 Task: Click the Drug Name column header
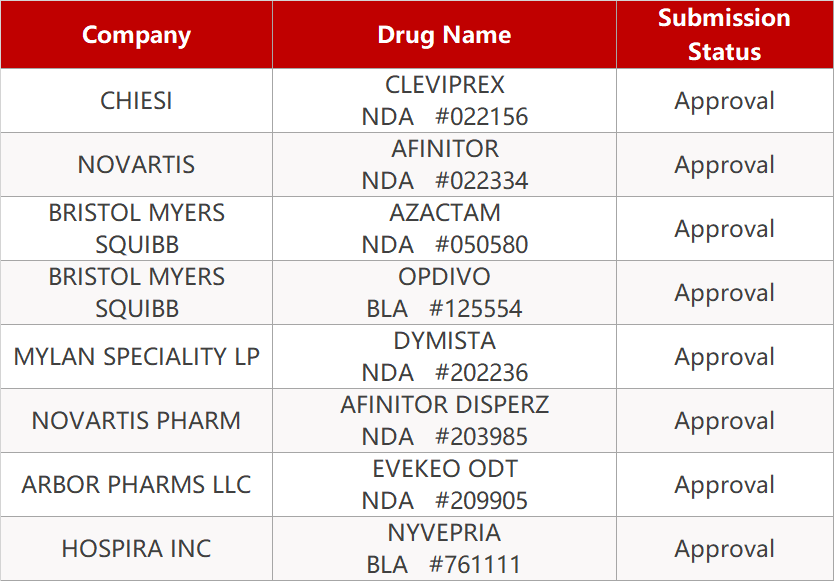click(x=444, y=35)
